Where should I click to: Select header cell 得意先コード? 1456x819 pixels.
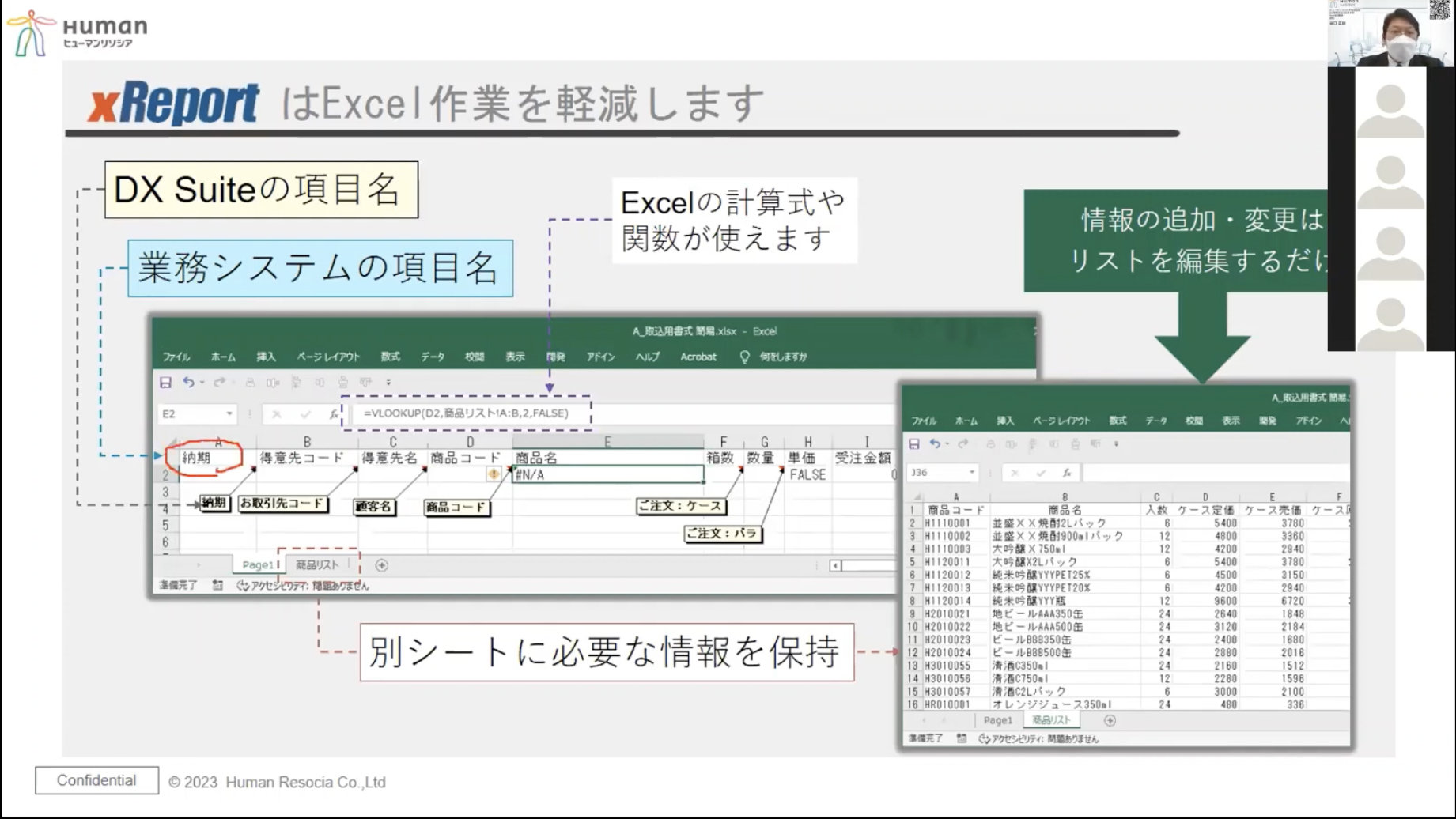pyautogui.click(x=307, y=458)
